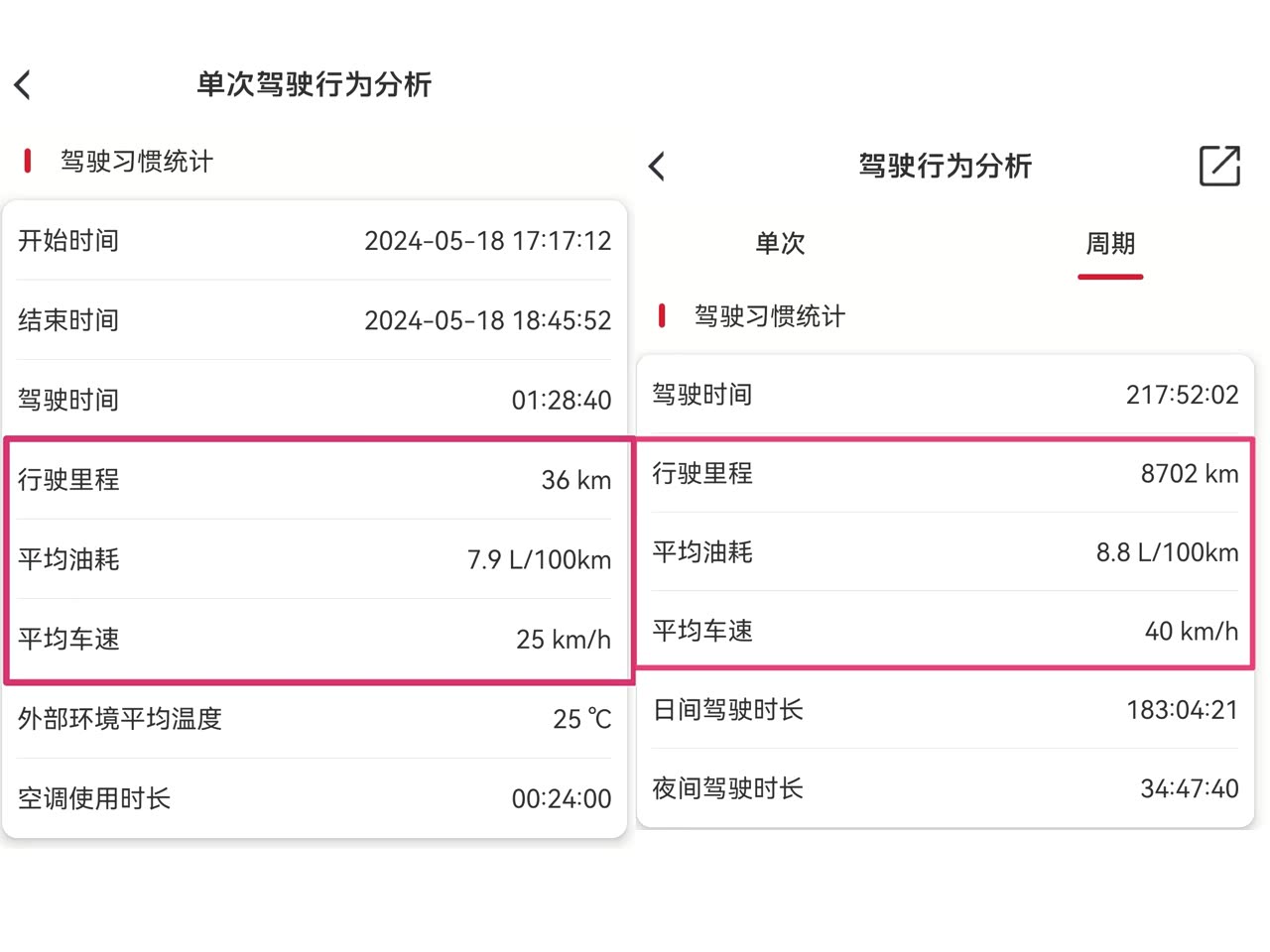Tap the 40 km/h average speed row

945,631
